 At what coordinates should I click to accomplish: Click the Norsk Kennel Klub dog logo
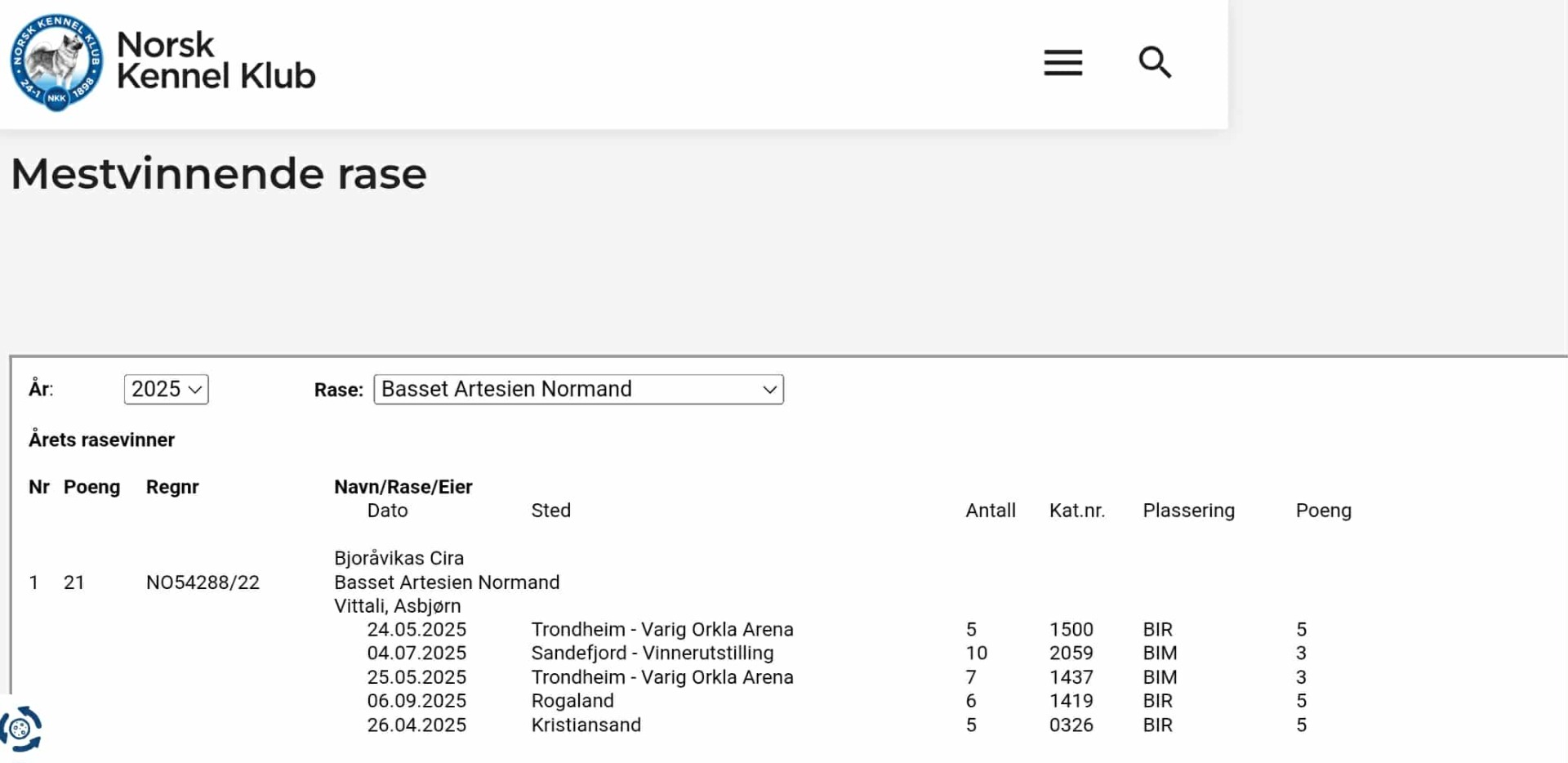(56, 62)
